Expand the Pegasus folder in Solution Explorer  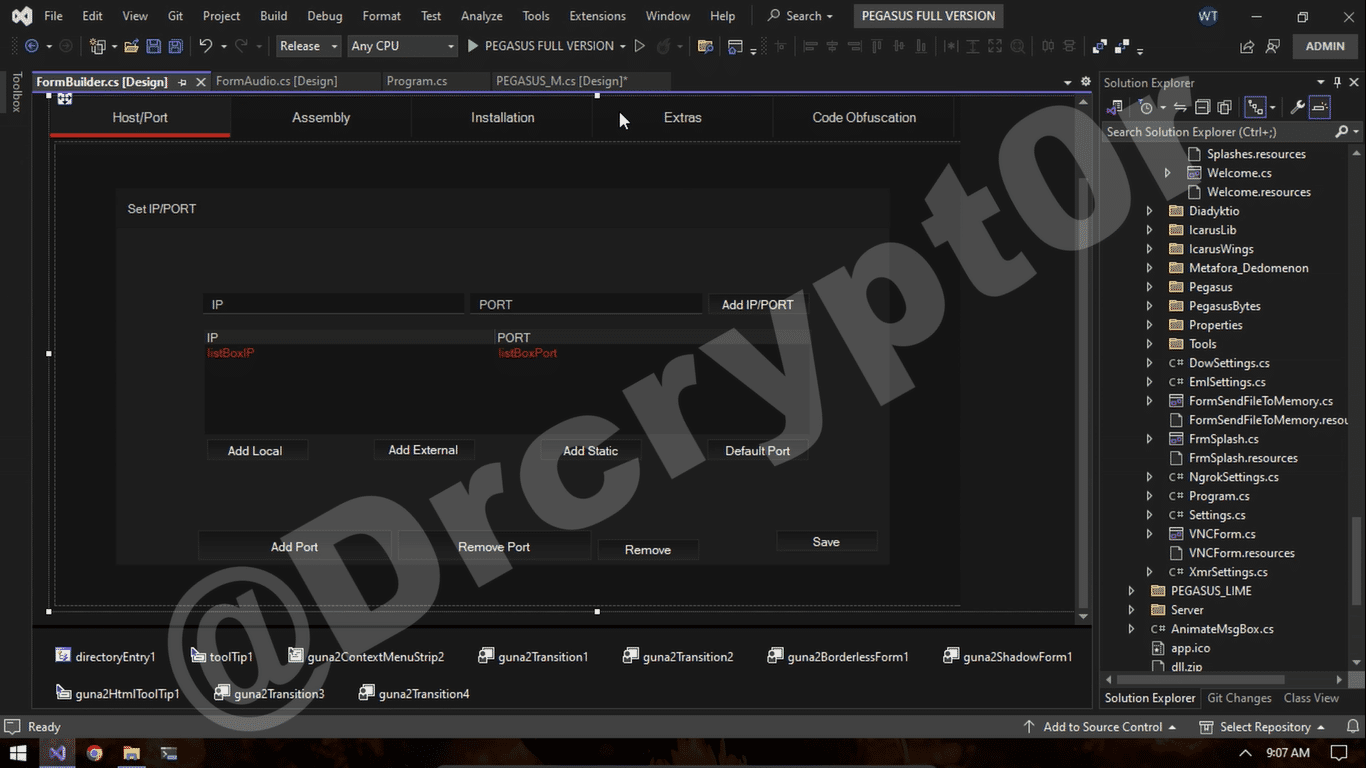[x=1148, y=287]
